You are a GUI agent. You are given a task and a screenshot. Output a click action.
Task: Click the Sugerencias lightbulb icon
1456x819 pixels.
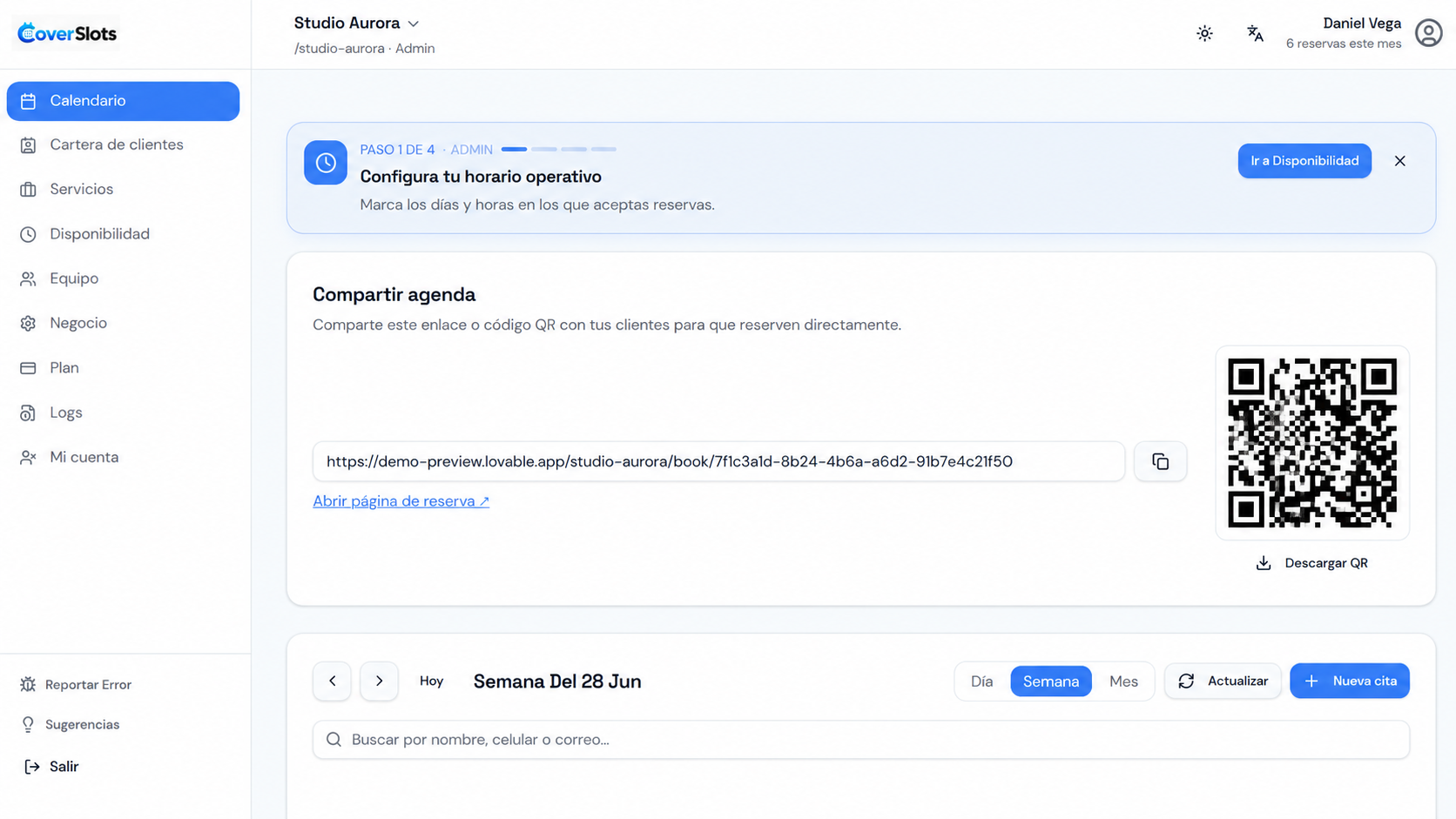coord(28,725)
